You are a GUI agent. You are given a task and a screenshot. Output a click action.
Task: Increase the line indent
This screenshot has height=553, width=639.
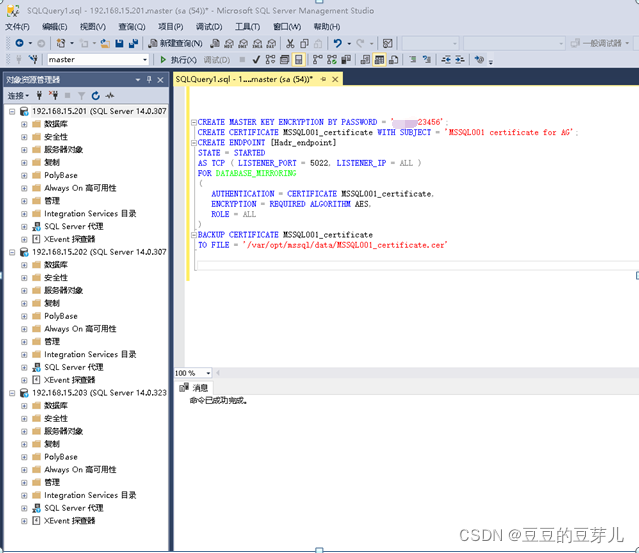tap(460, 59)
